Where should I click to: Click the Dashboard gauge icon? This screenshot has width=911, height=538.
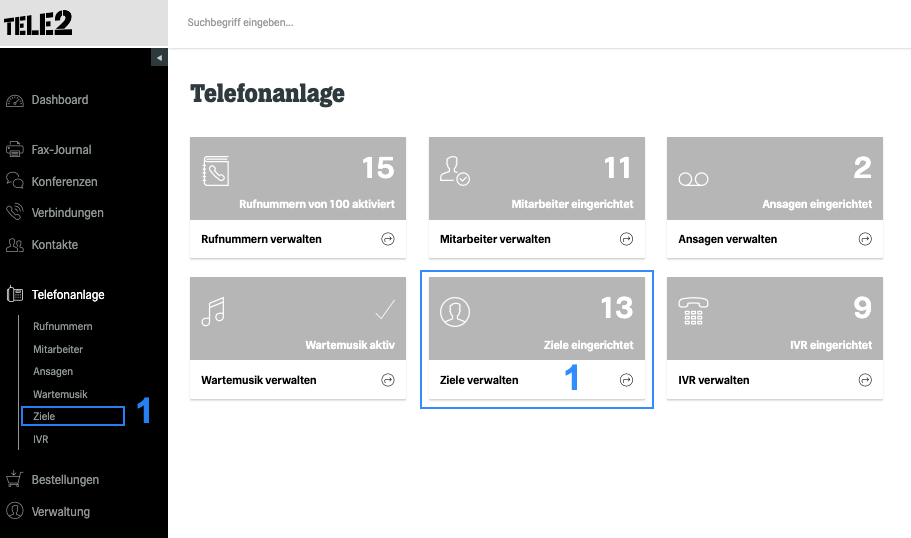click(15, 101)
